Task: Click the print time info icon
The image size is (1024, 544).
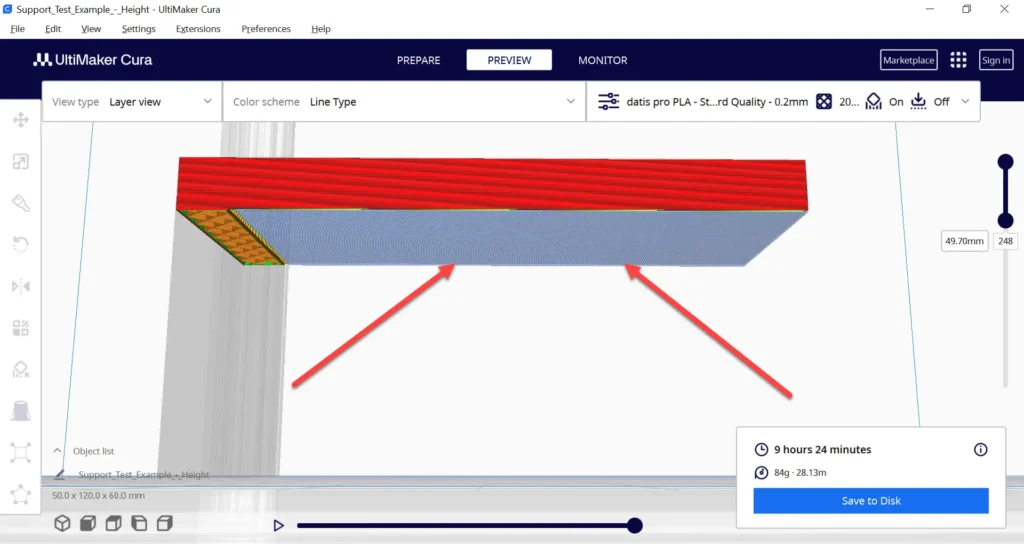Action: (980, 449)
